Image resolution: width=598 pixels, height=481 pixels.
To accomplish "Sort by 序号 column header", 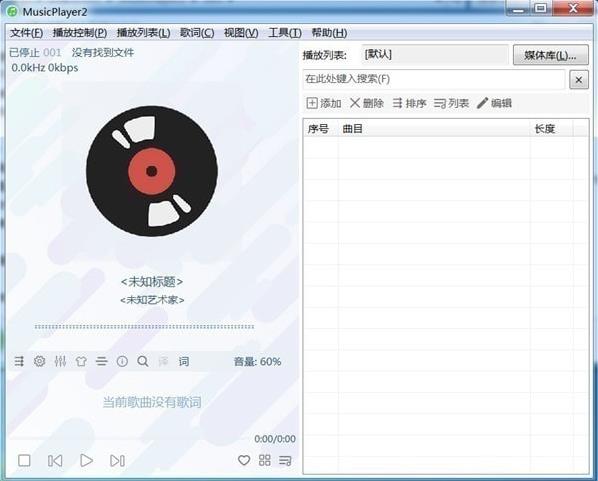I will tap(321, 129).
